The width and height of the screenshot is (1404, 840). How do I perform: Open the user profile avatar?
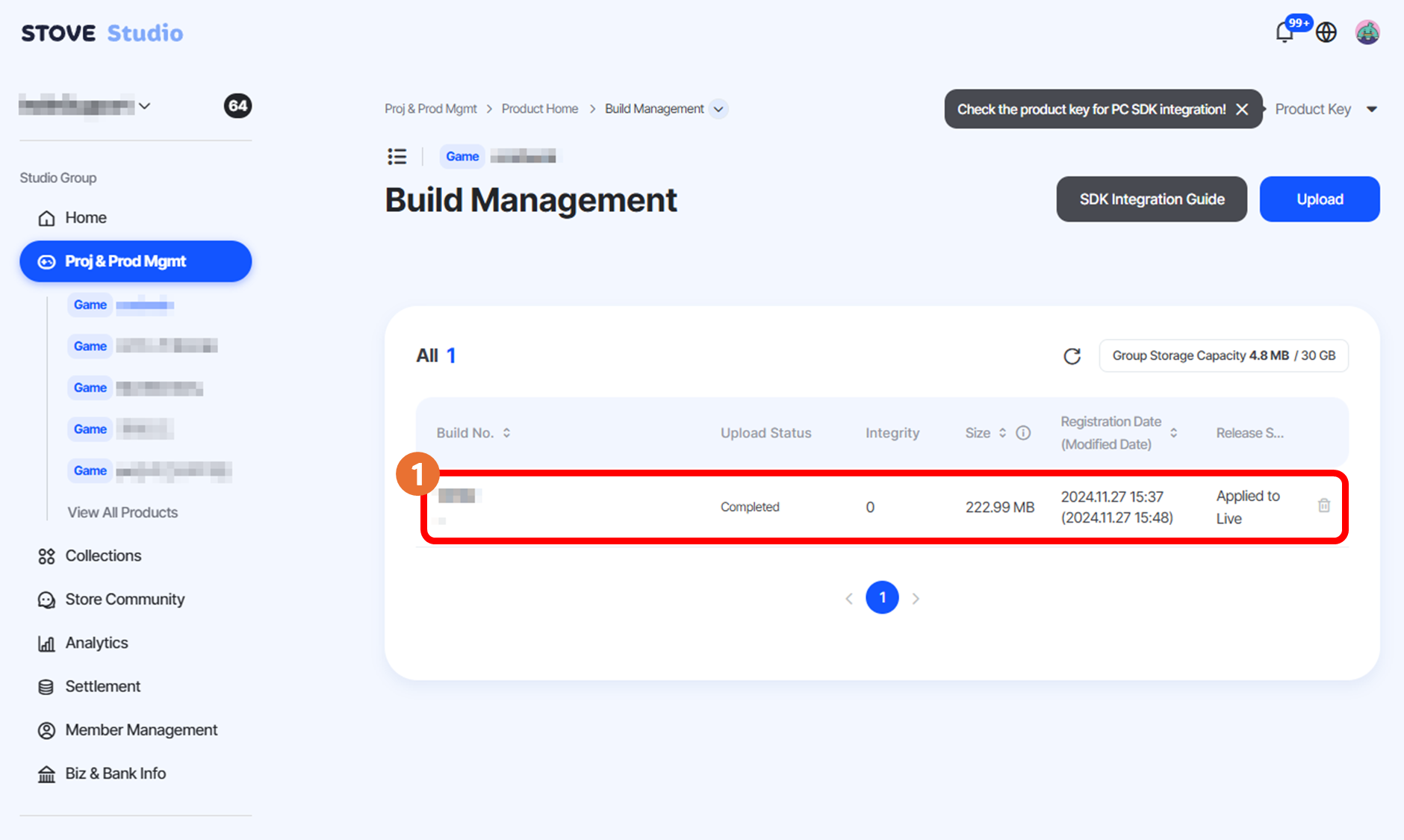tap(1367, 32)
